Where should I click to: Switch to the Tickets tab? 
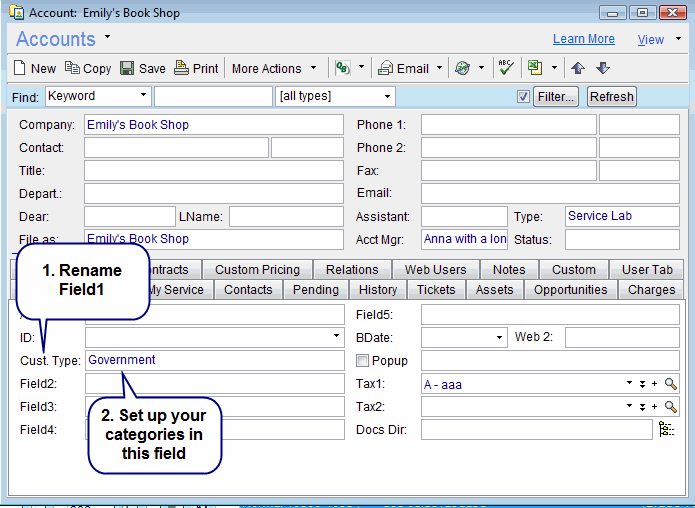point(435,290)
